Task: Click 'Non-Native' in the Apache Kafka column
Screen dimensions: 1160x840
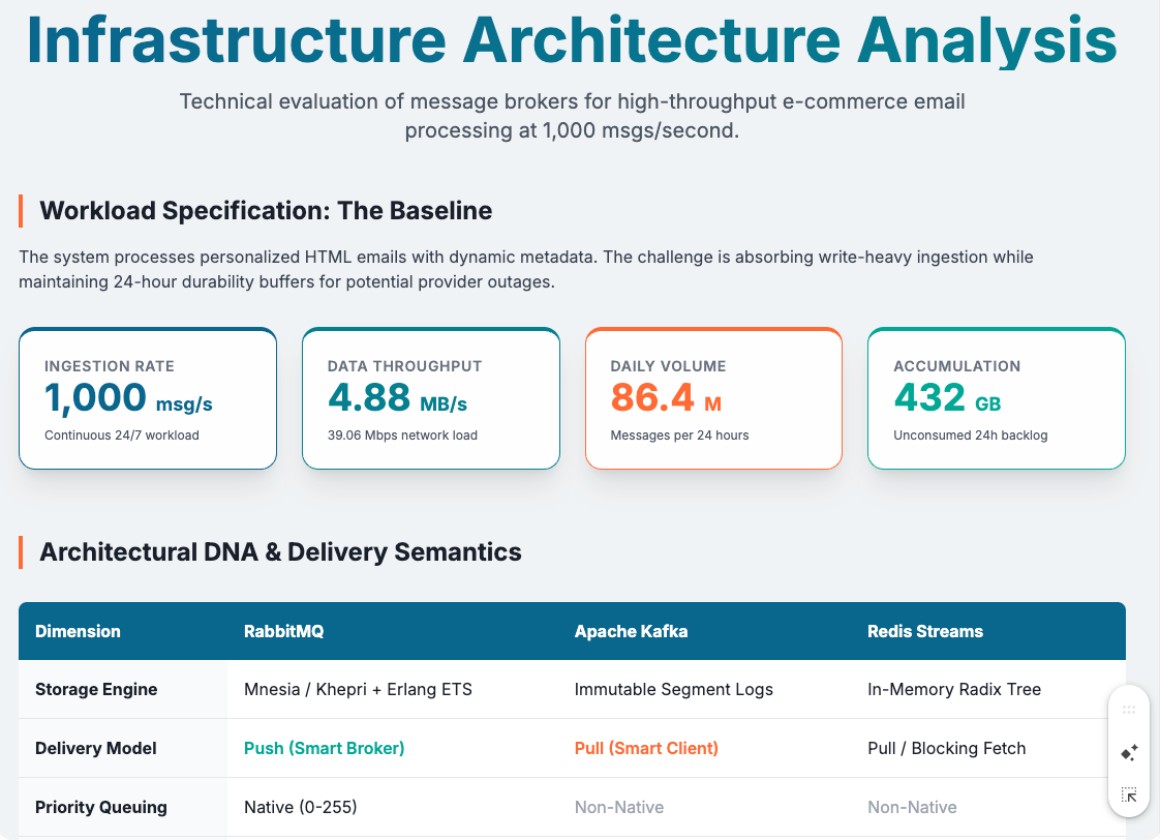Action: 619,807
